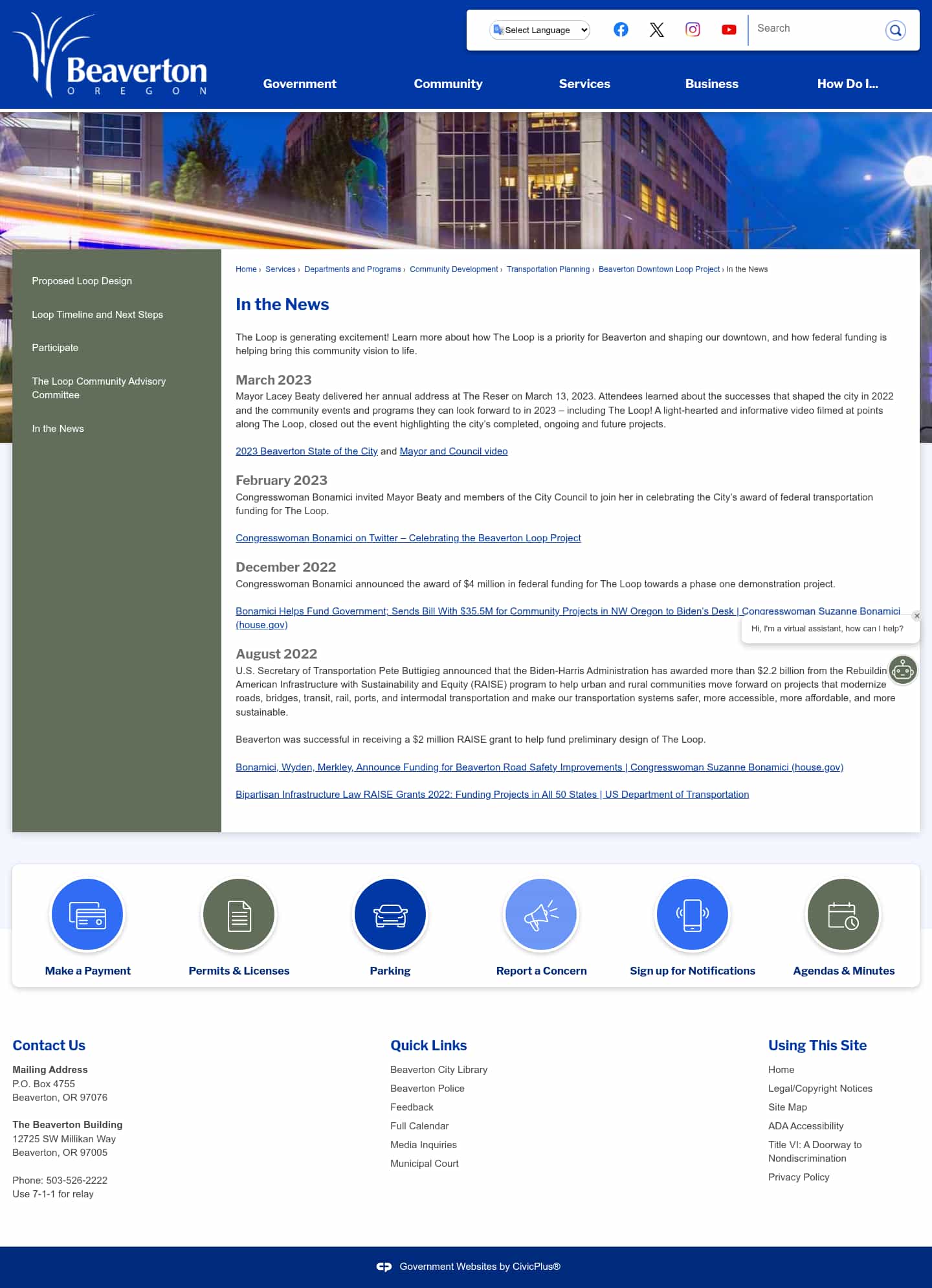Viewport: 932px width, 1288px height.
Task: Click the search magnifier button
Action: pyautogui.click(x=895, y=30)
